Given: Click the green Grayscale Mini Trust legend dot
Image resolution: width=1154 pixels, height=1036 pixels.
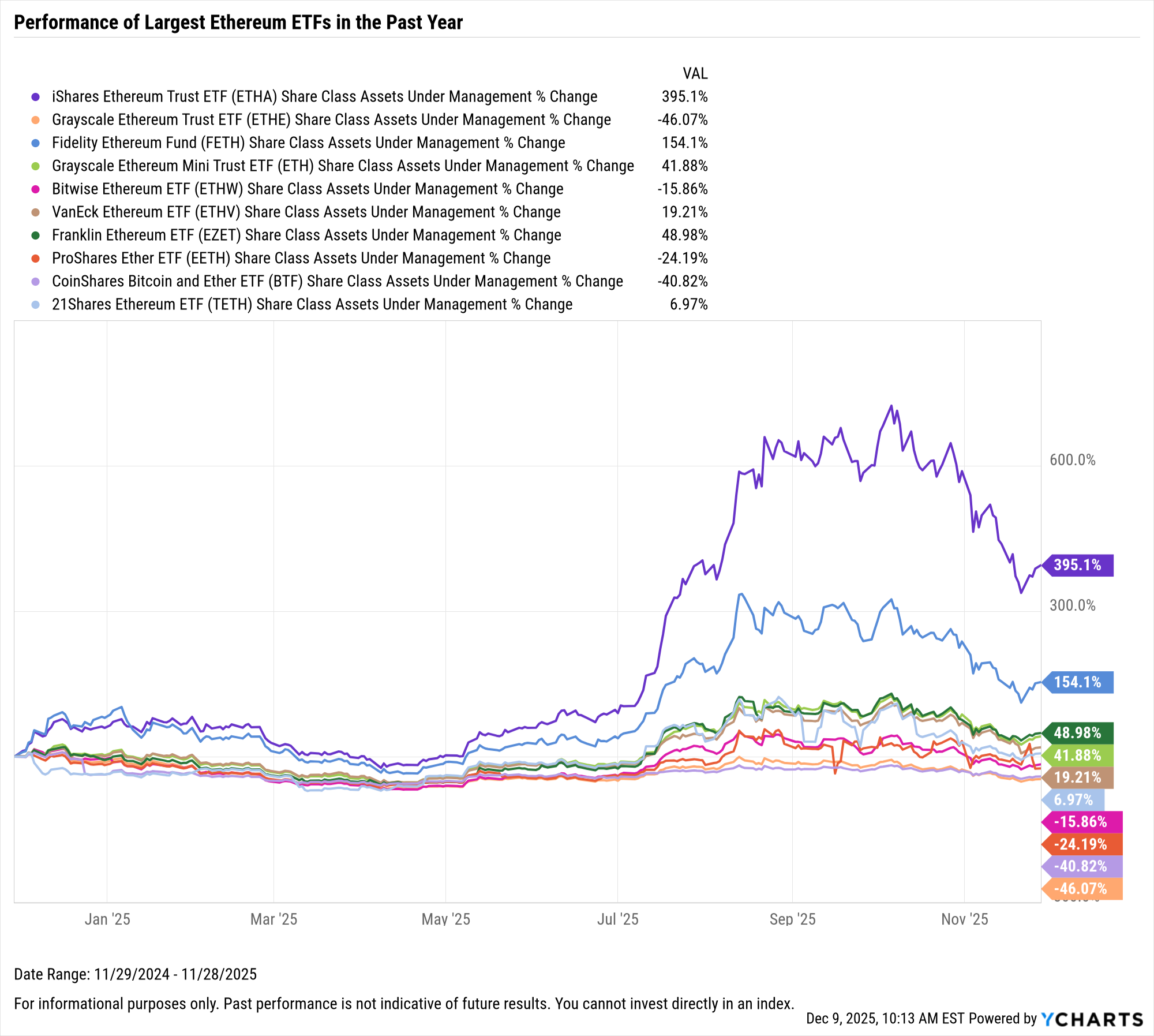Looking at the screenshot, I should coord(36,166).
